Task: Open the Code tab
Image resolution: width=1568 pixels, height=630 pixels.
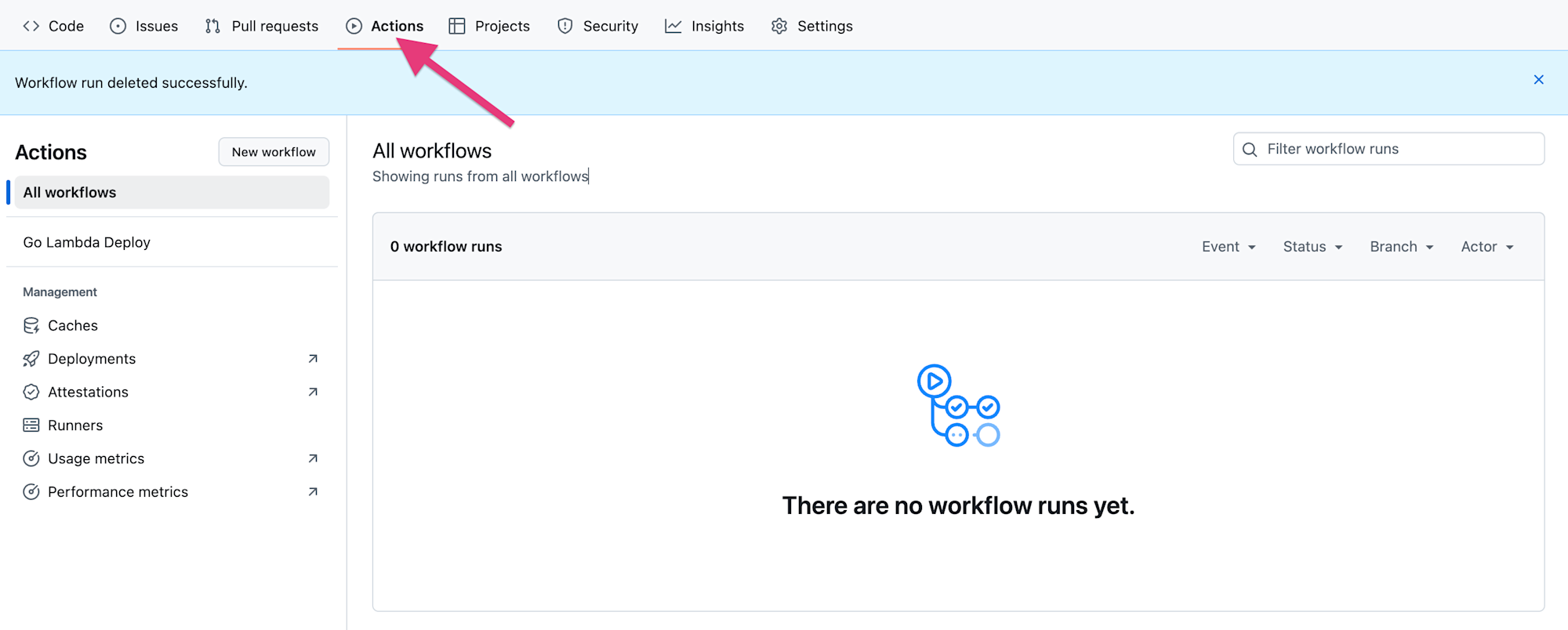Action: tap(53, 26)
